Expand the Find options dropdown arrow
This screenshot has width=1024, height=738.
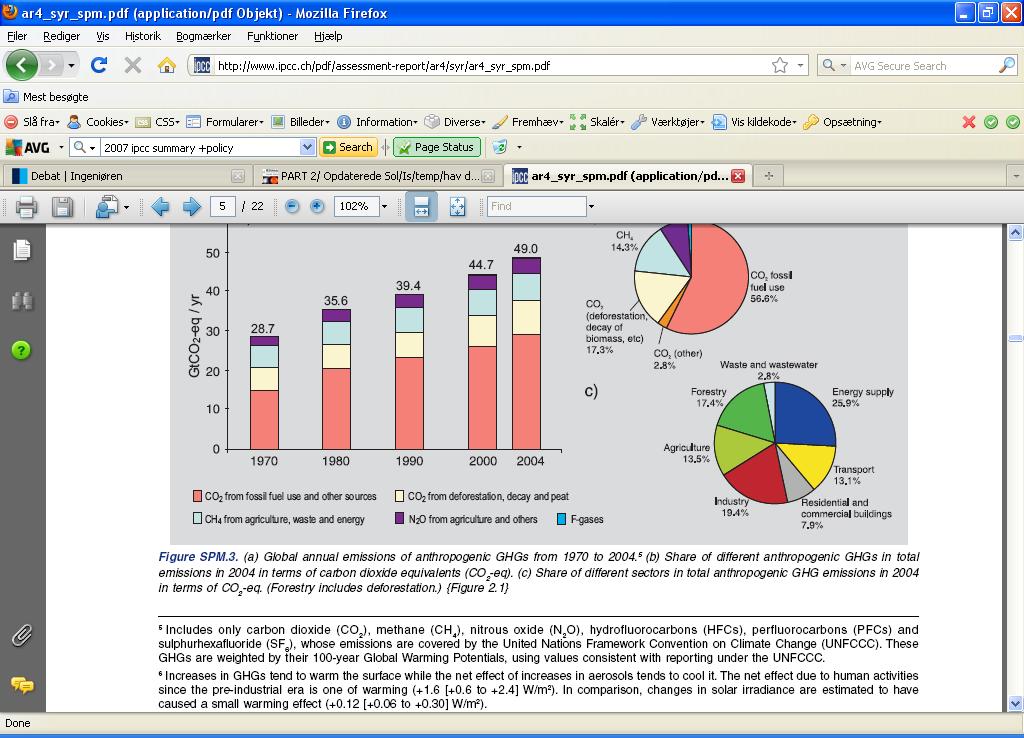(591, 206)
